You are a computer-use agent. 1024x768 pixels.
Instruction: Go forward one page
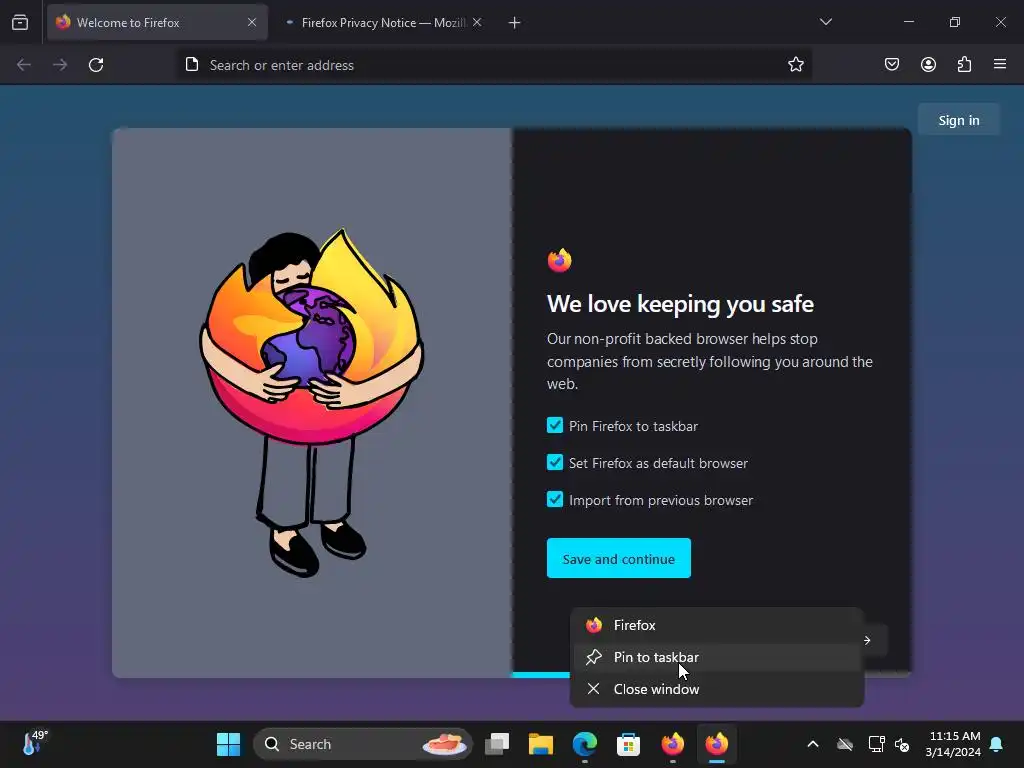pyautogui.click(x=60, y=65)
